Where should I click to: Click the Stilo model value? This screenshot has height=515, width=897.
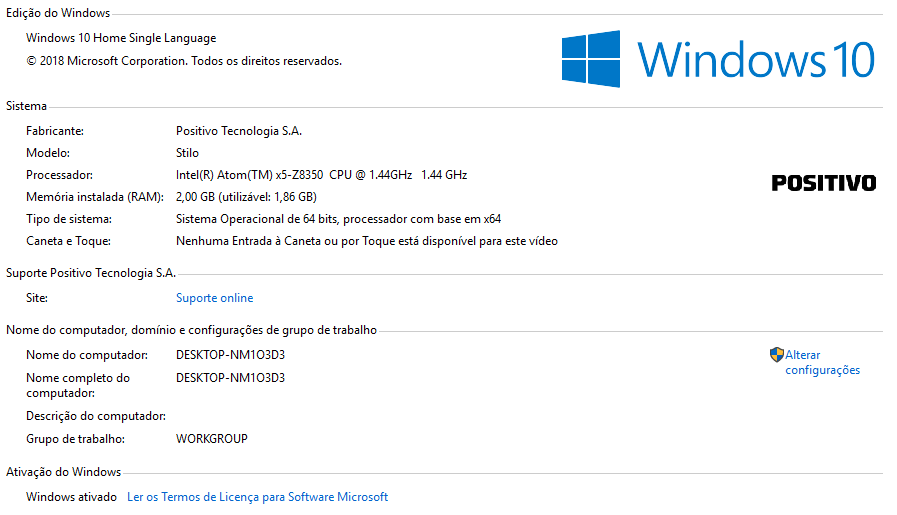(187, 153)
